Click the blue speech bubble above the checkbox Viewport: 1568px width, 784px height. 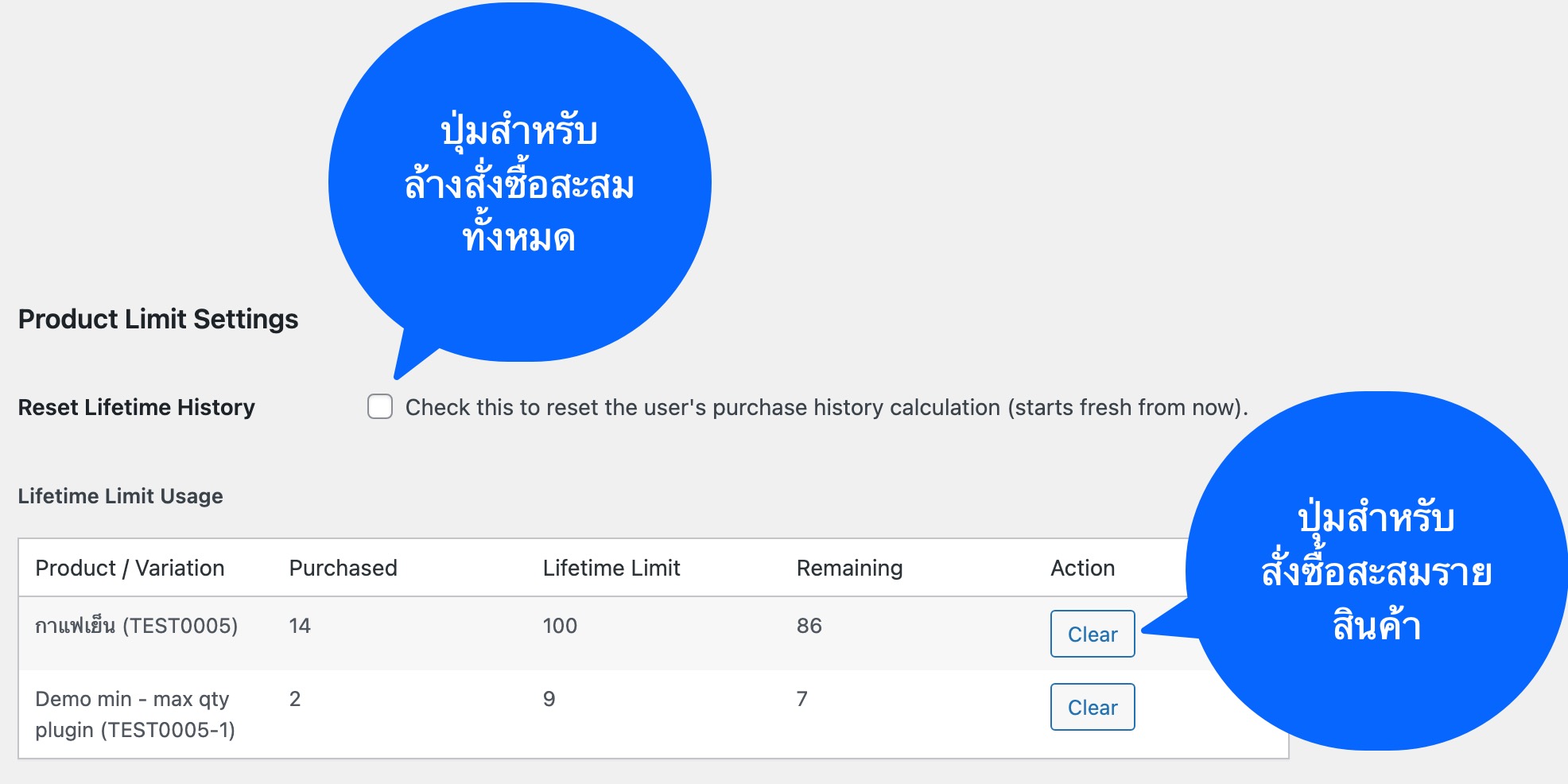pos(519,183)
